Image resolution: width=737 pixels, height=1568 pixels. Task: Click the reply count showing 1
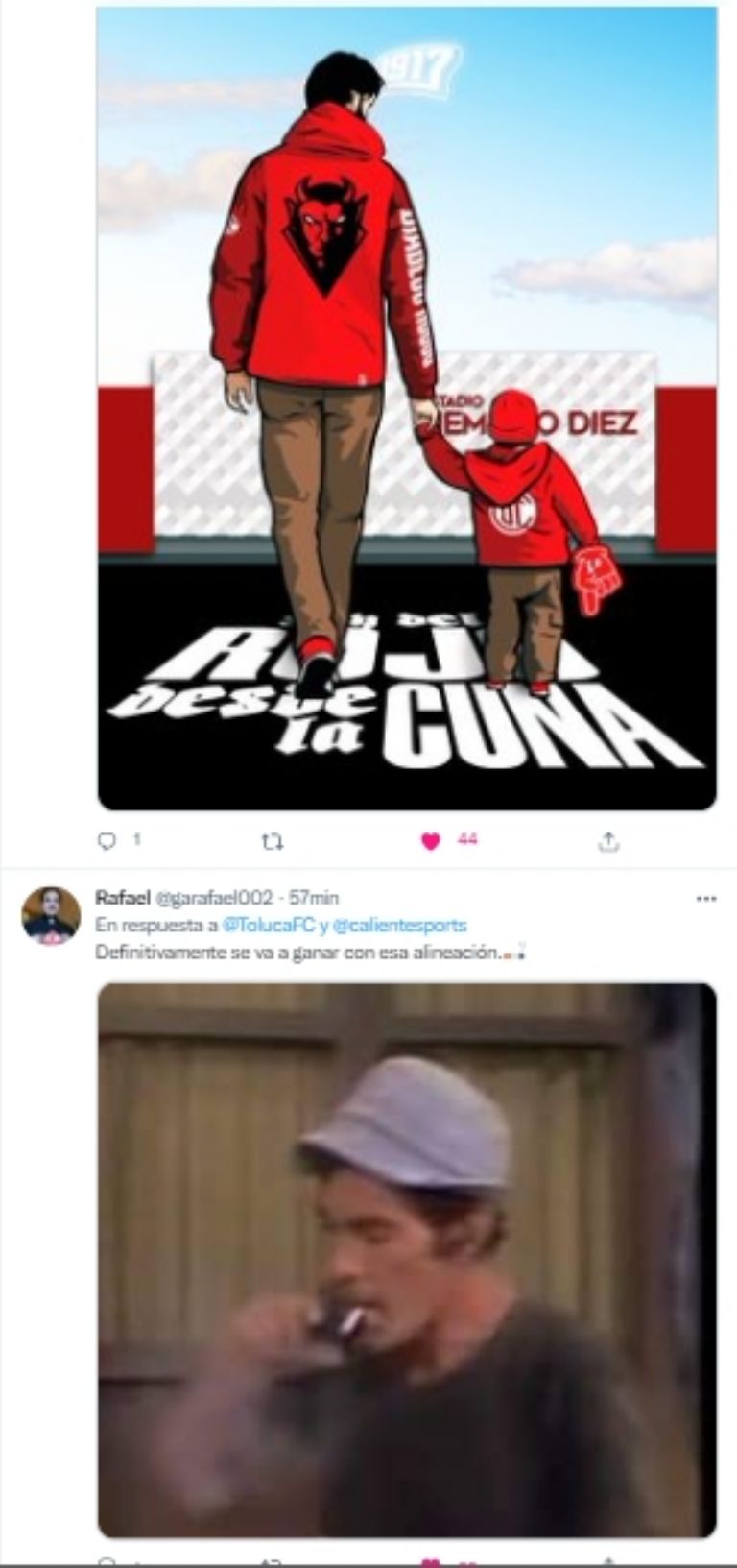point(136,839)
